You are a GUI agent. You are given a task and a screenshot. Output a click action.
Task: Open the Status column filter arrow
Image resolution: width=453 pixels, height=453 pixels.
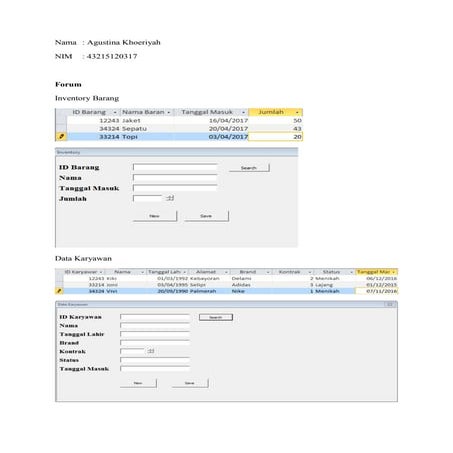coord(351,272)
